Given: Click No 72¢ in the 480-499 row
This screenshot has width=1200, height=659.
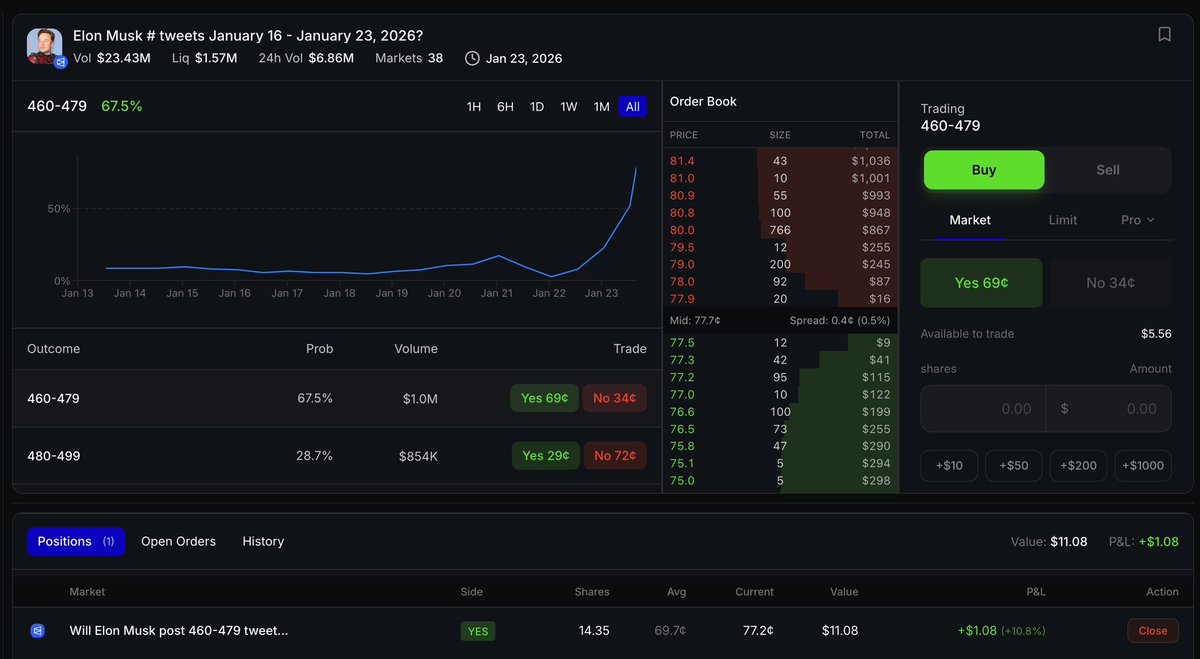Looking at the screenshot, I should [615, 456].
